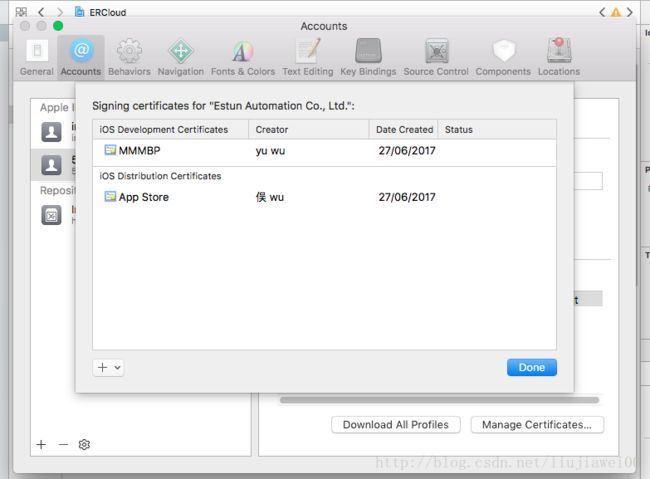650x479 pixels.
Task: Select the first Apple ID account avatar
Action: (51, 132)
